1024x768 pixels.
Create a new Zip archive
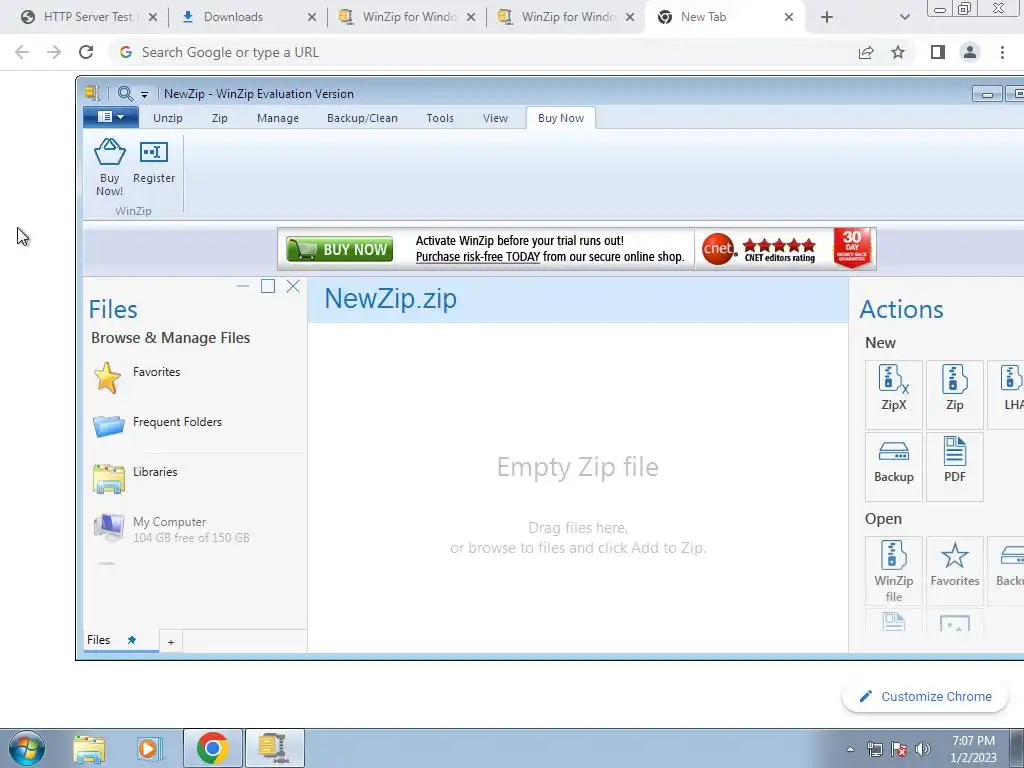coord(954,394)
